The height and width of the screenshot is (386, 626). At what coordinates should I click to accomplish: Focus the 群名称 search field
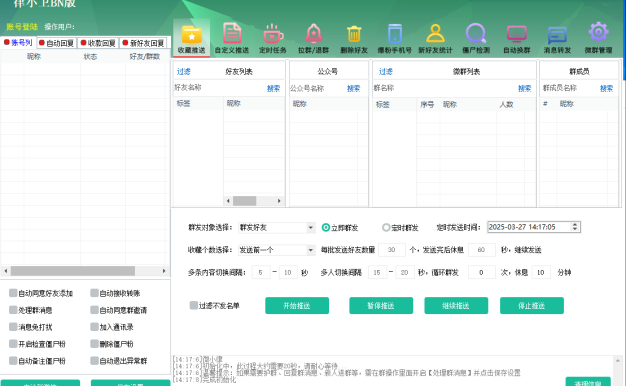click(444, 88)
